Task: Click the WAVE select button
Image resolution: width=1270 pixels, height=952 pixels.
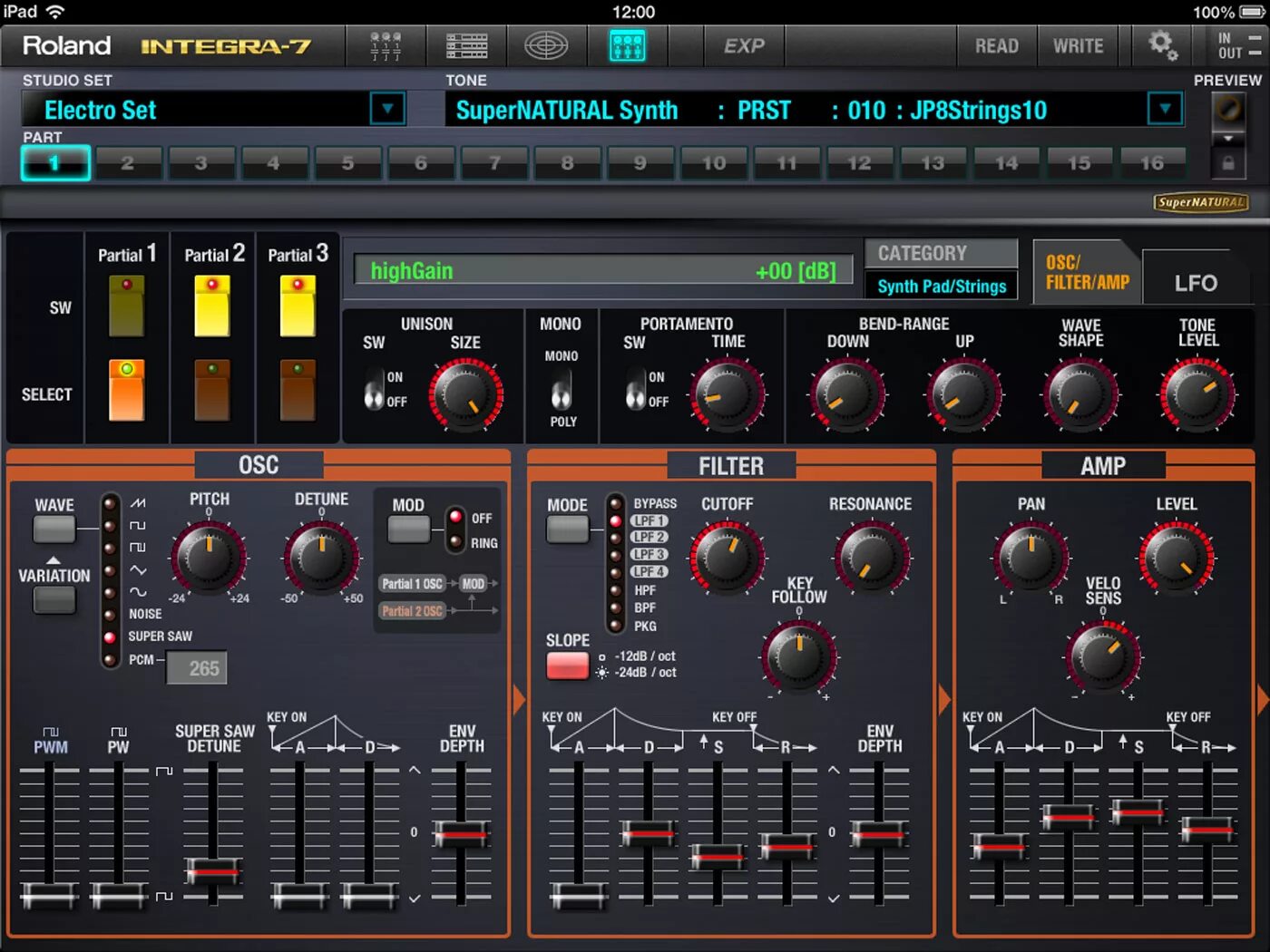Action: [54, 529]
